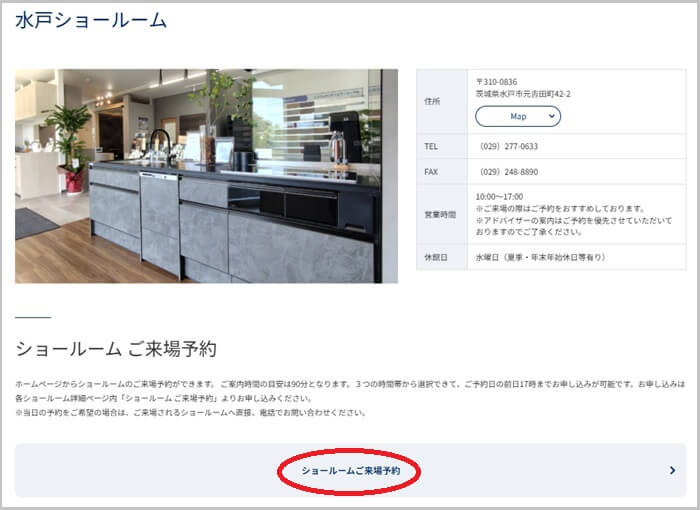Screen dimensions: 700x510
Task: Click the right arrow on reservation banner
Action: [x=672, y=470]
